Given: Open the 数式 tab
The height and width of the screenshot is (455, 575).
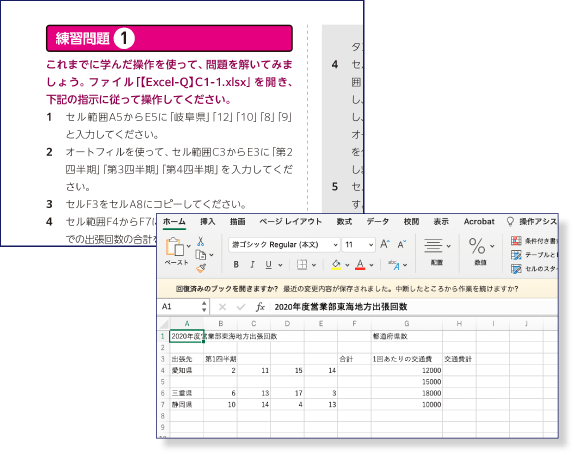Looking at the screenshot, I should point(344,221).
